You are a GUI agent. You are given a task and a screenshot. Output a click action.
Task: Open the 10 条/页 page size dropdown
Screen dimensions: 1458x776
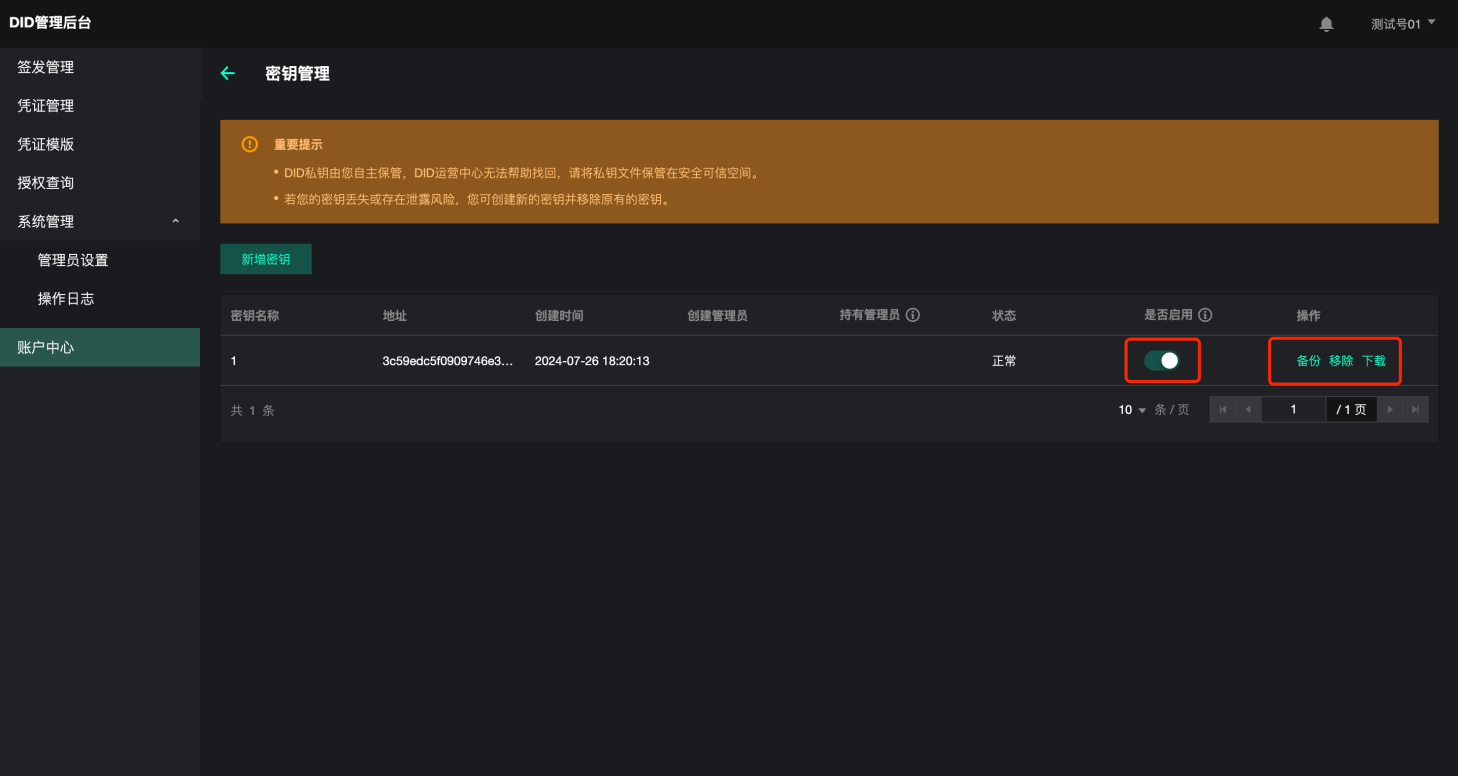point(1133,410)
